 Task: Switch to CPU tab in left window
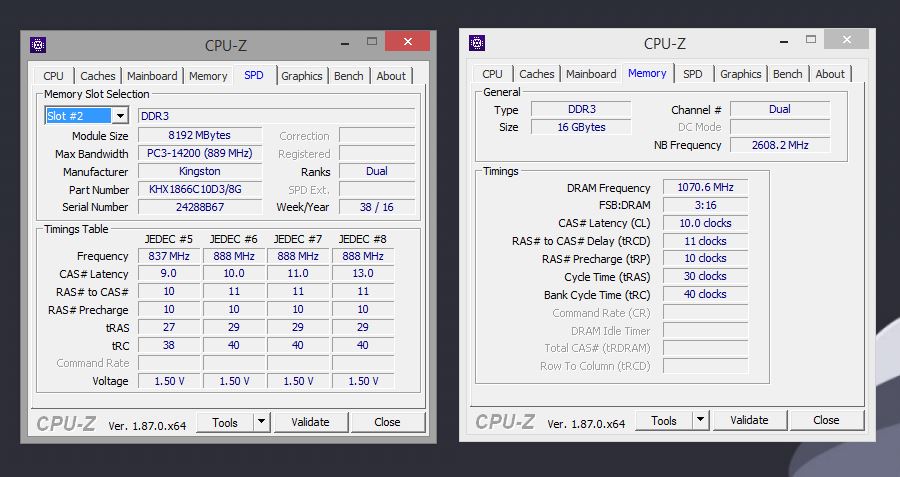[53, 76]
